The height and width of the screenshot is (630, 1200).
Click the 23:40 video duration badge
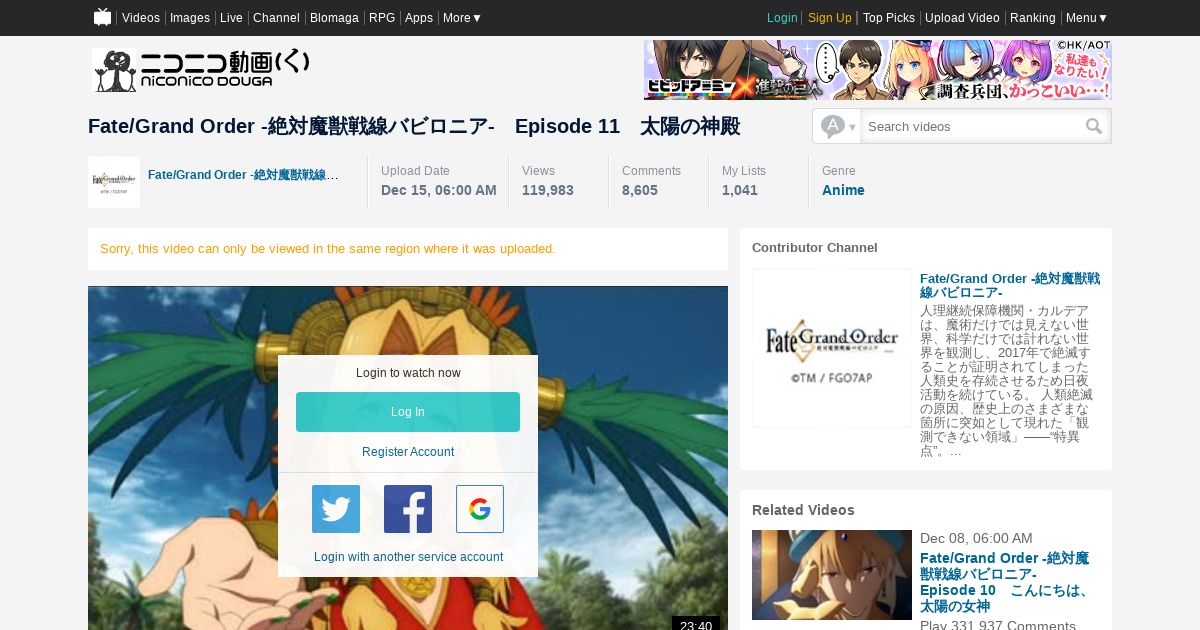pos(696,624)
